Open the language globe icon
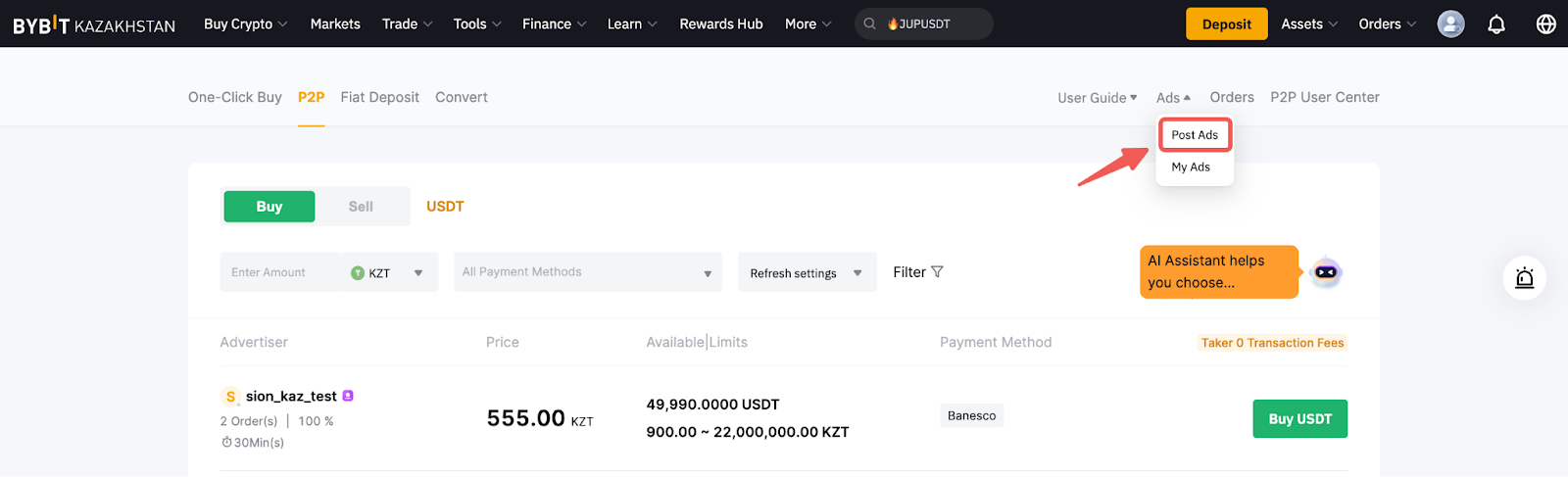This screenshot has width=1568, height=477. (x=1545, y=24)
